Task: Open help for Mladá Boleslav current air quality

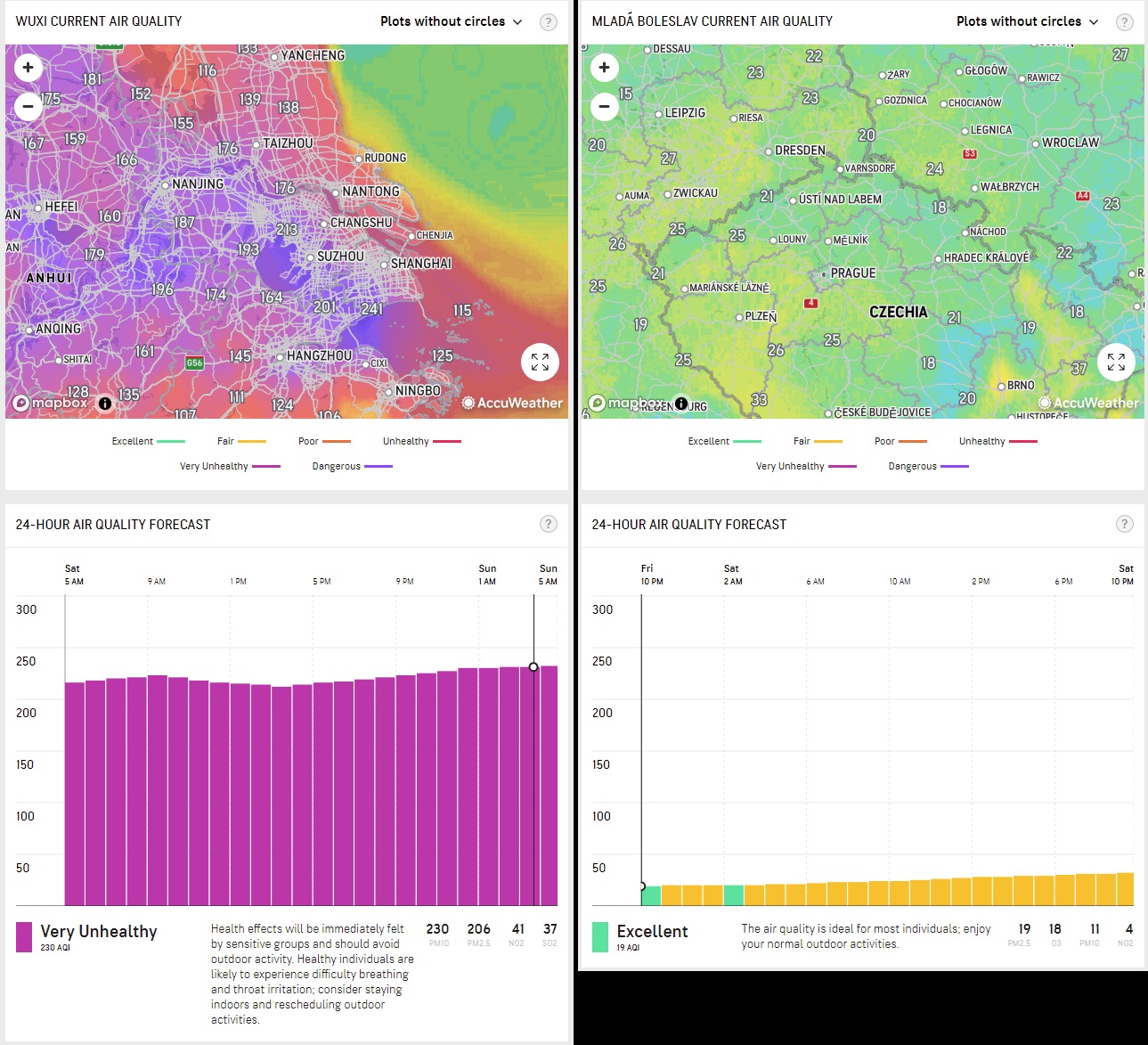Action: (1125, 22)
